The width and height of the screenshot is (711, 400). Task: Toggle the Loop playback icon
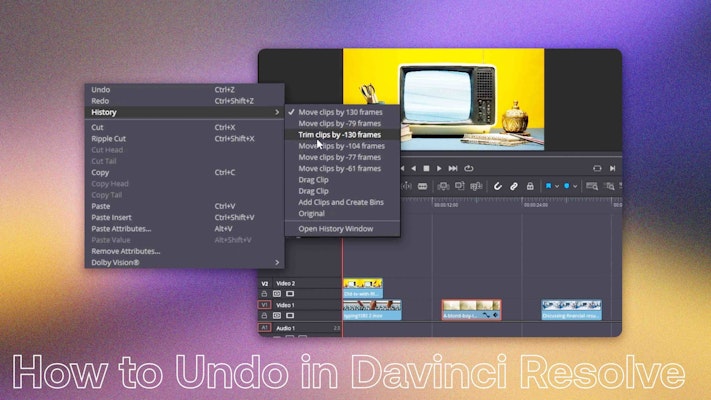pos(468,168)
